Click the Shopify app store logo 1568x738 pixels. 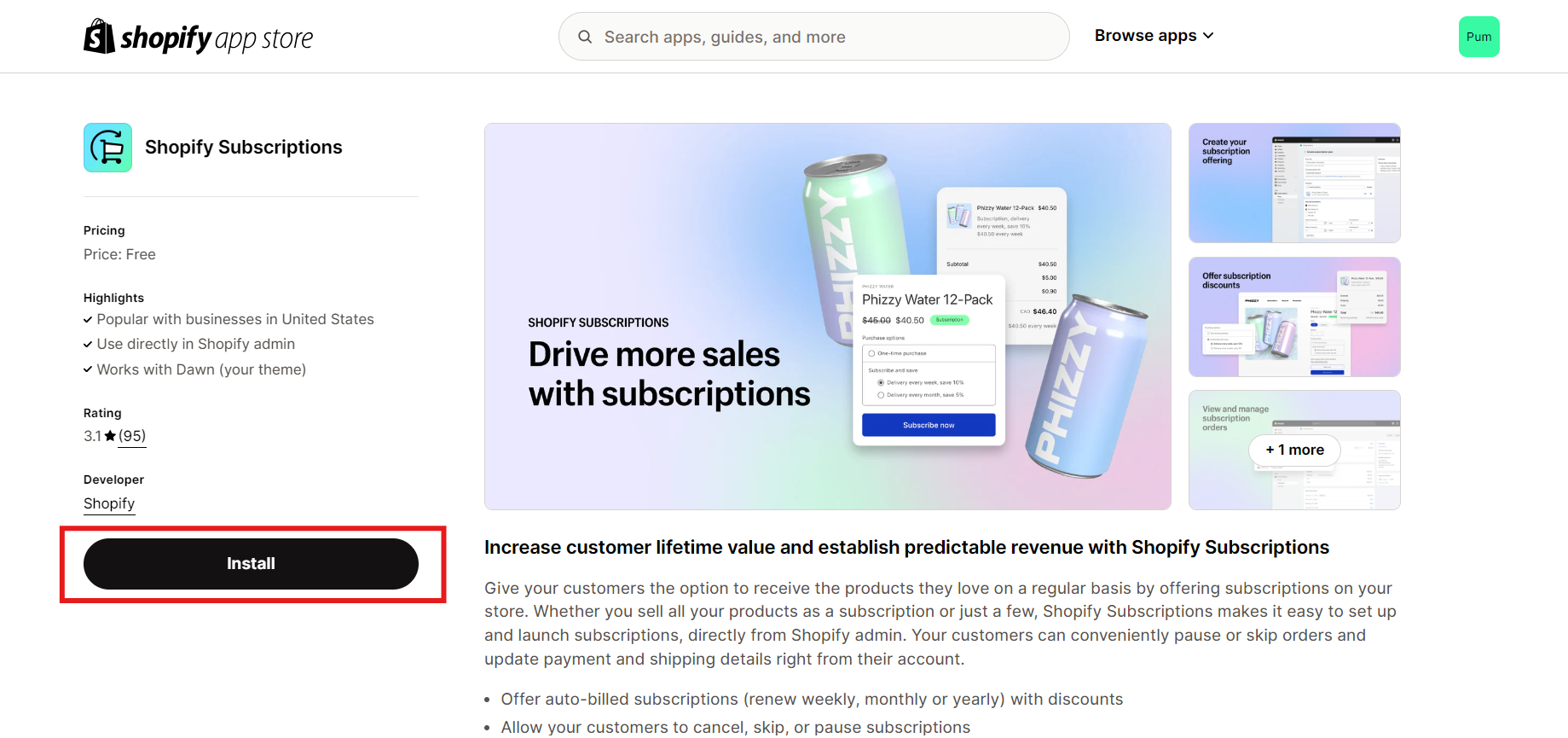199,37
